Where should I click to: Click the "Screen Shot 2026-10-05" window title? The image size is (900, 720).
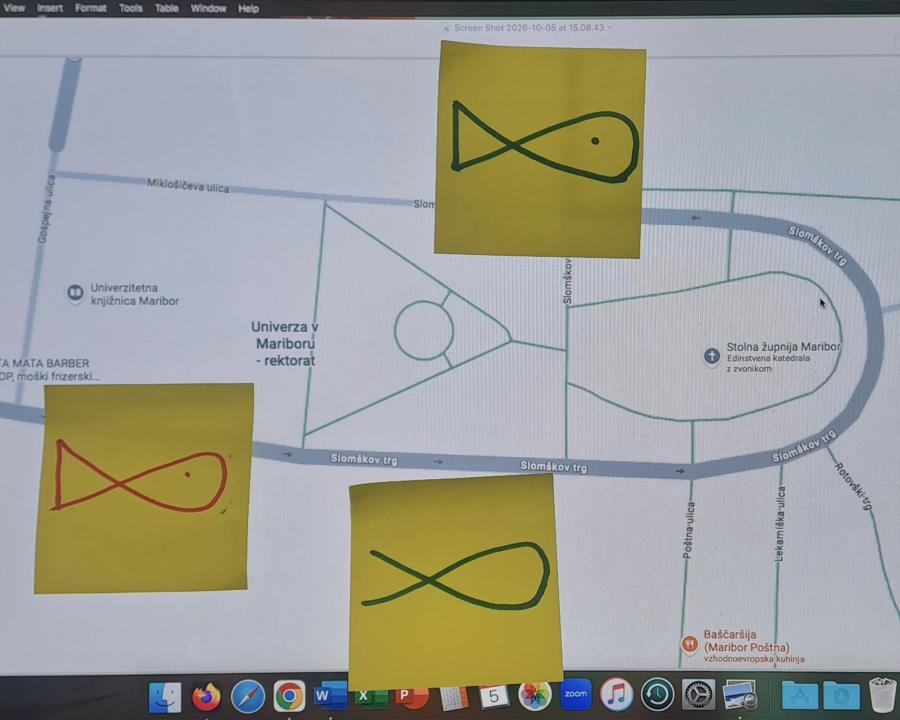(529, 27)
